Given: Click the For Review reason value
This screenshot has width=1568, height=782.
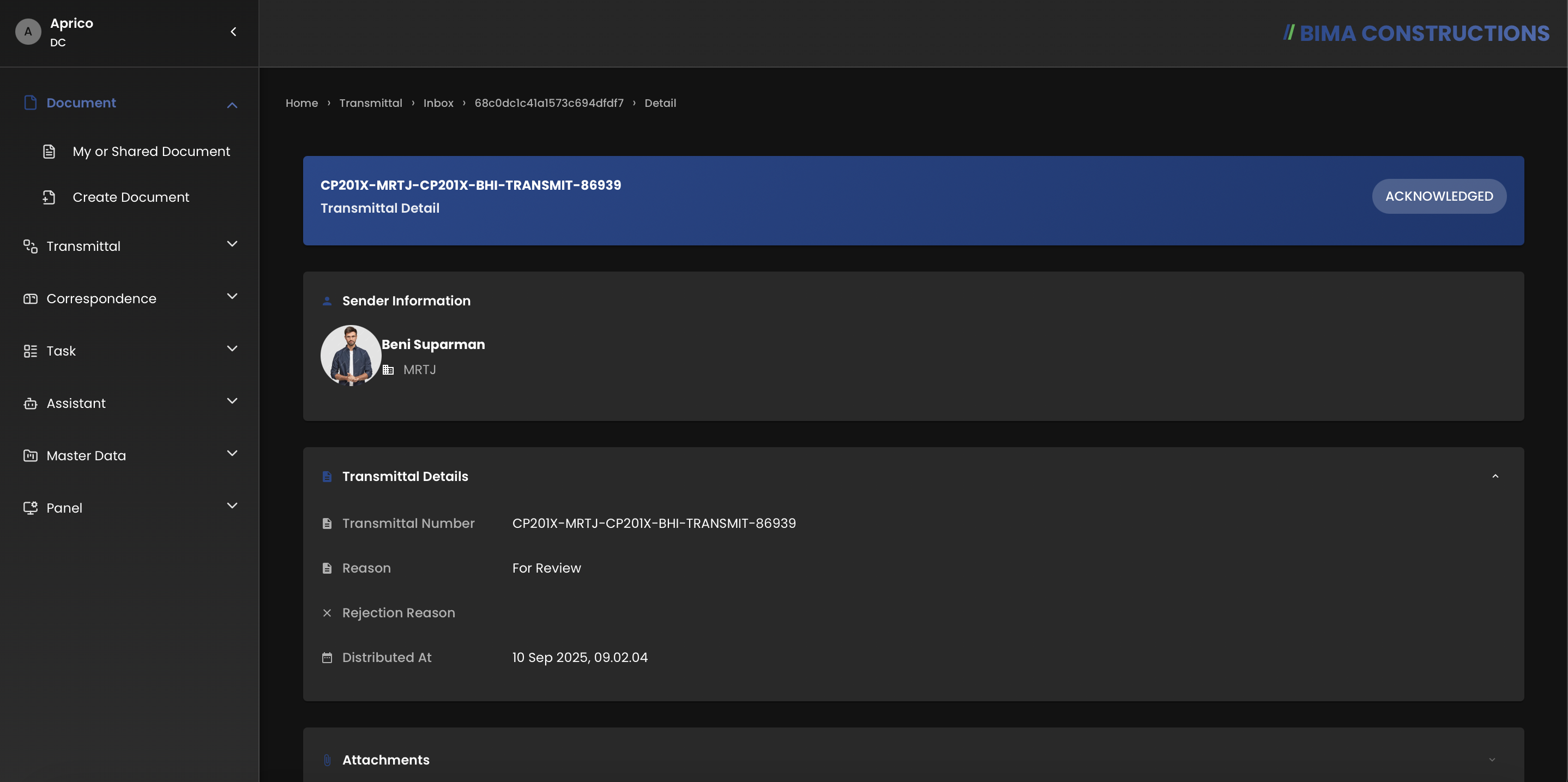Looking at the screenshot, I should tap(546, 568).
